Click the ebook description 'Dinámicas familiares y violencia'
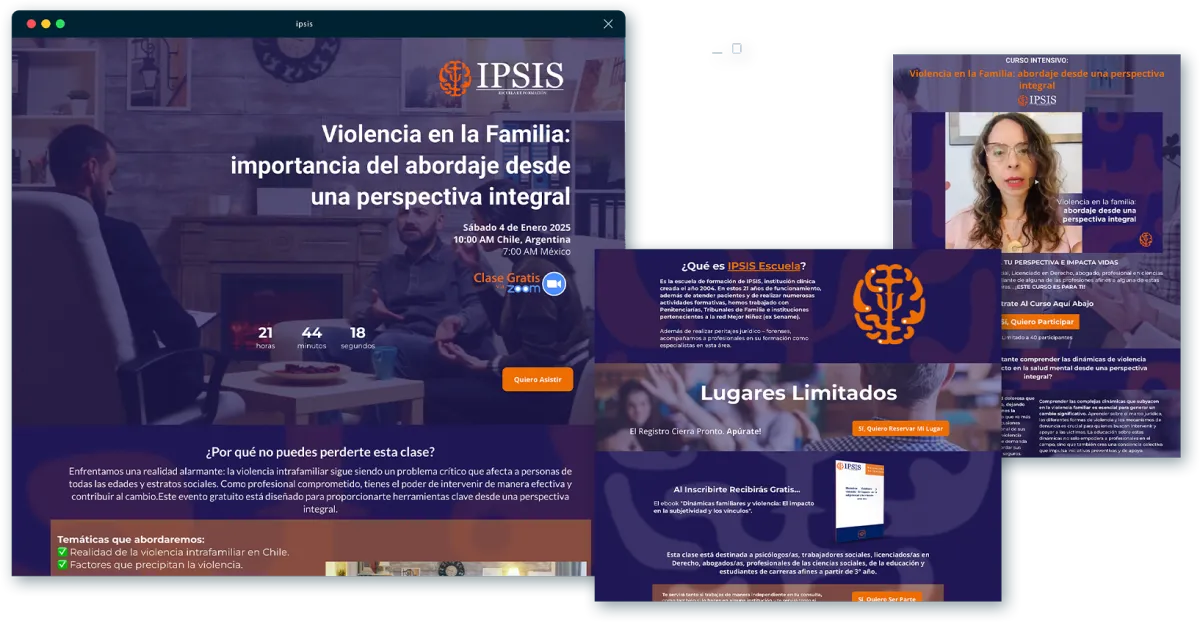Viewport: 1200px width, 622px height. 732,506
